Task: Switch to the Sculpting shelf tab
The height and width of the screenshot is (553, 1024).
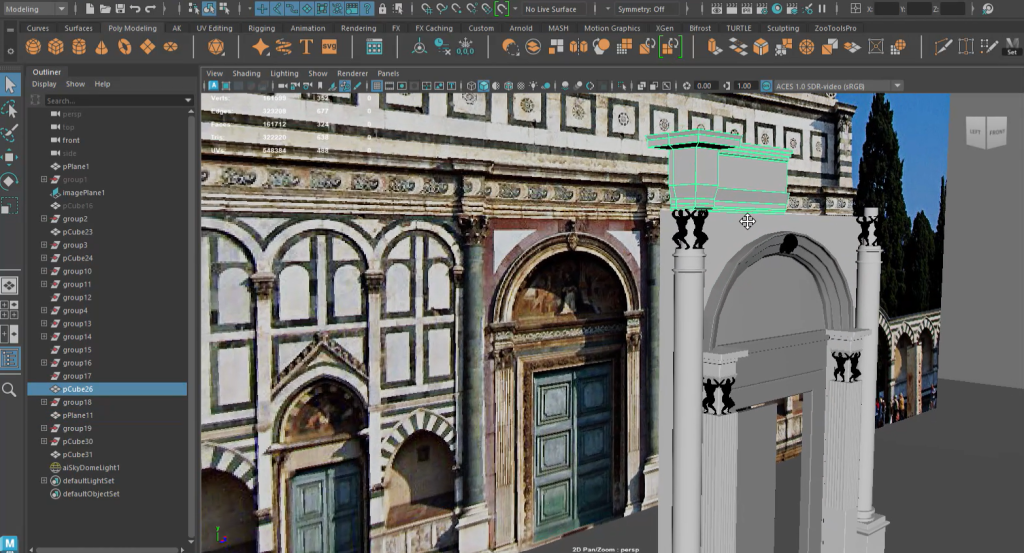Action: [x=782, y=28]
